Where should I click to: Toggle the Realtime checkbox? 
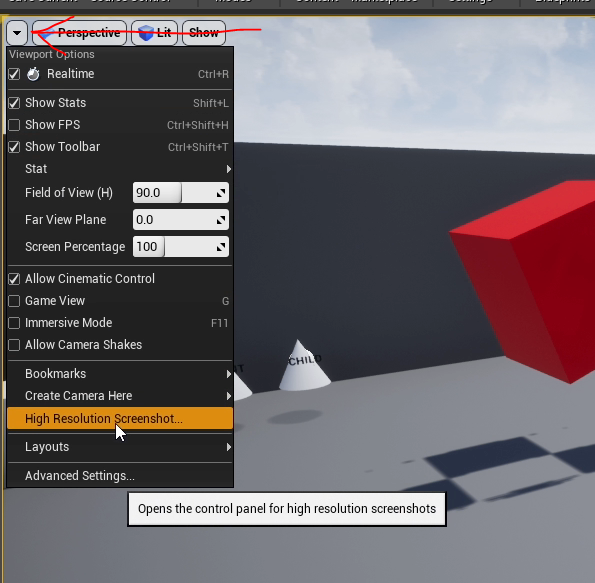14,74
